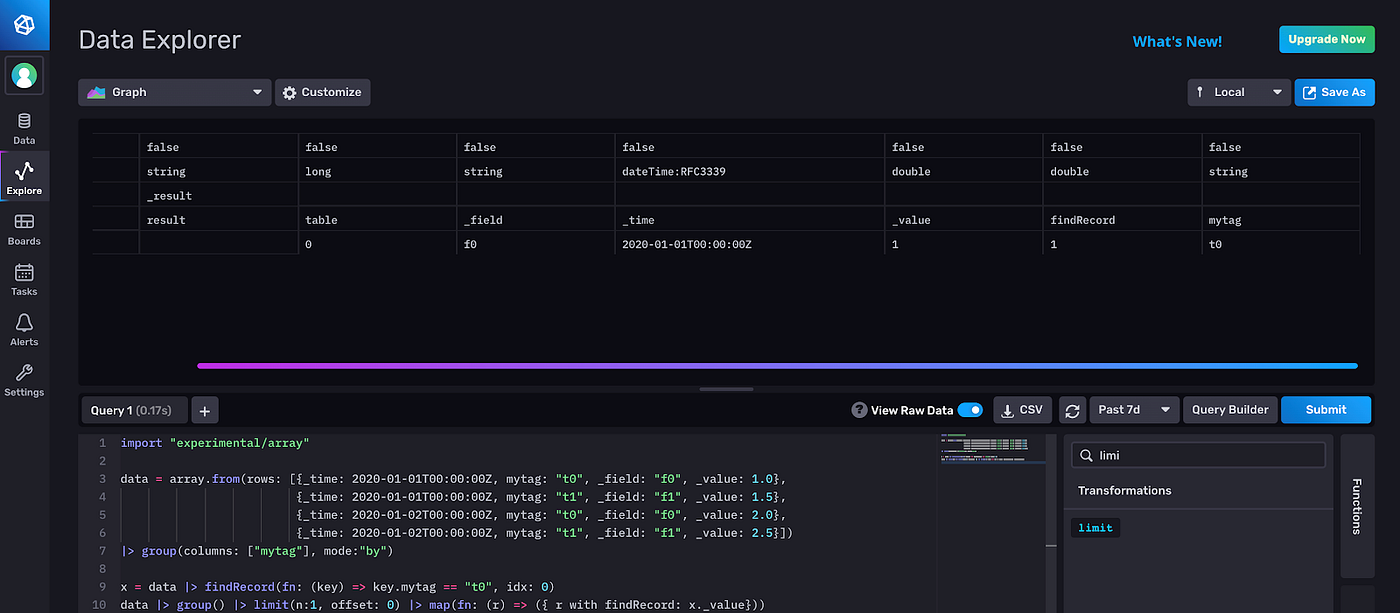
Task: Click the InfluxDB logo at top left
Action: [23, 23]
